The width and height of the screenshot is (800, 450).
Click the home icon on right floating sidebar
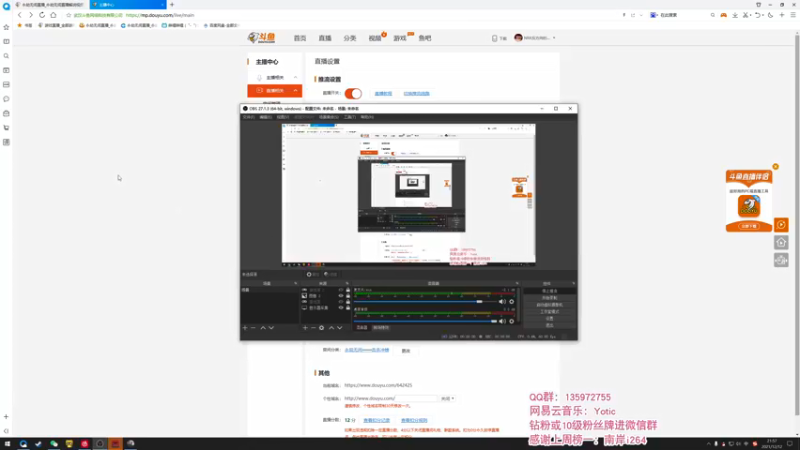pyautogui.click(x=781, y=242)
